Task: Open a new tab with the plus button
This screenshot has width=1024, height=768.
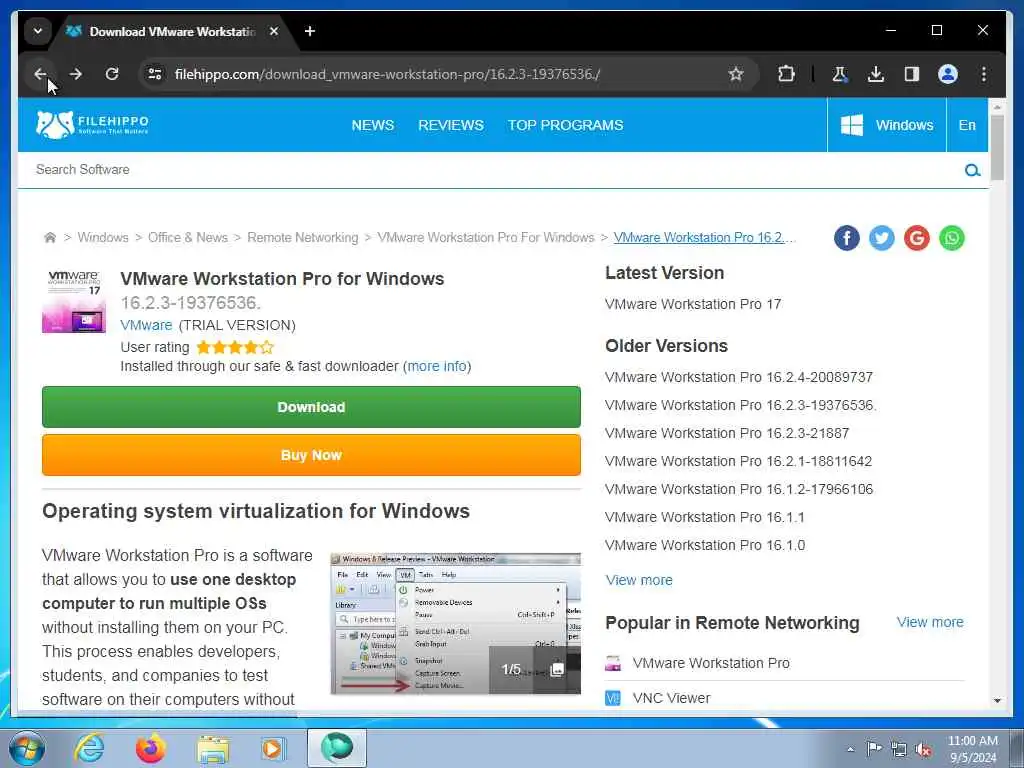Action: click(x=310, y=31)
